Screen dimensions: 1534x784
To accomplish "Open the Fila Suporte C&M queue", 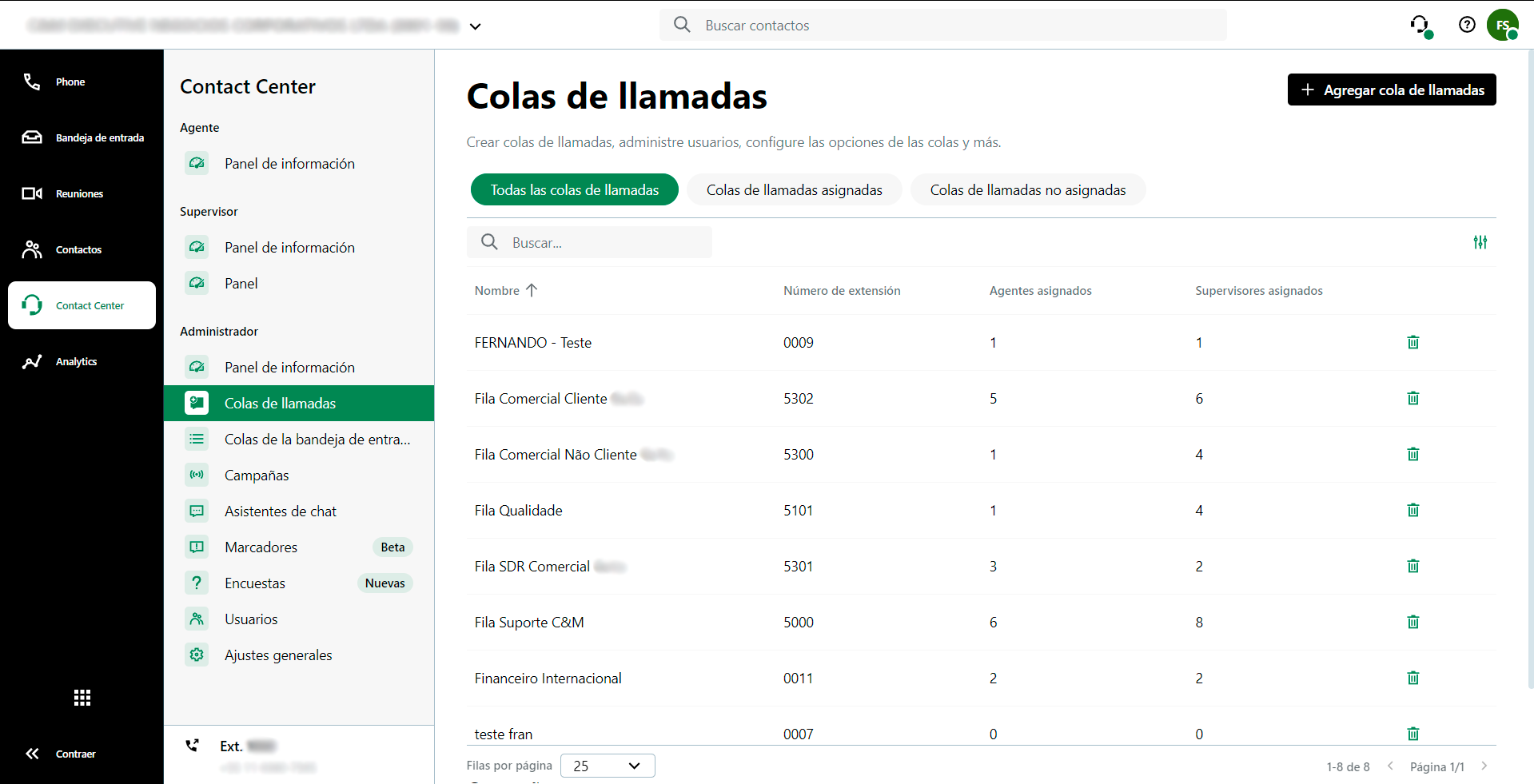I will coord(529,623).
